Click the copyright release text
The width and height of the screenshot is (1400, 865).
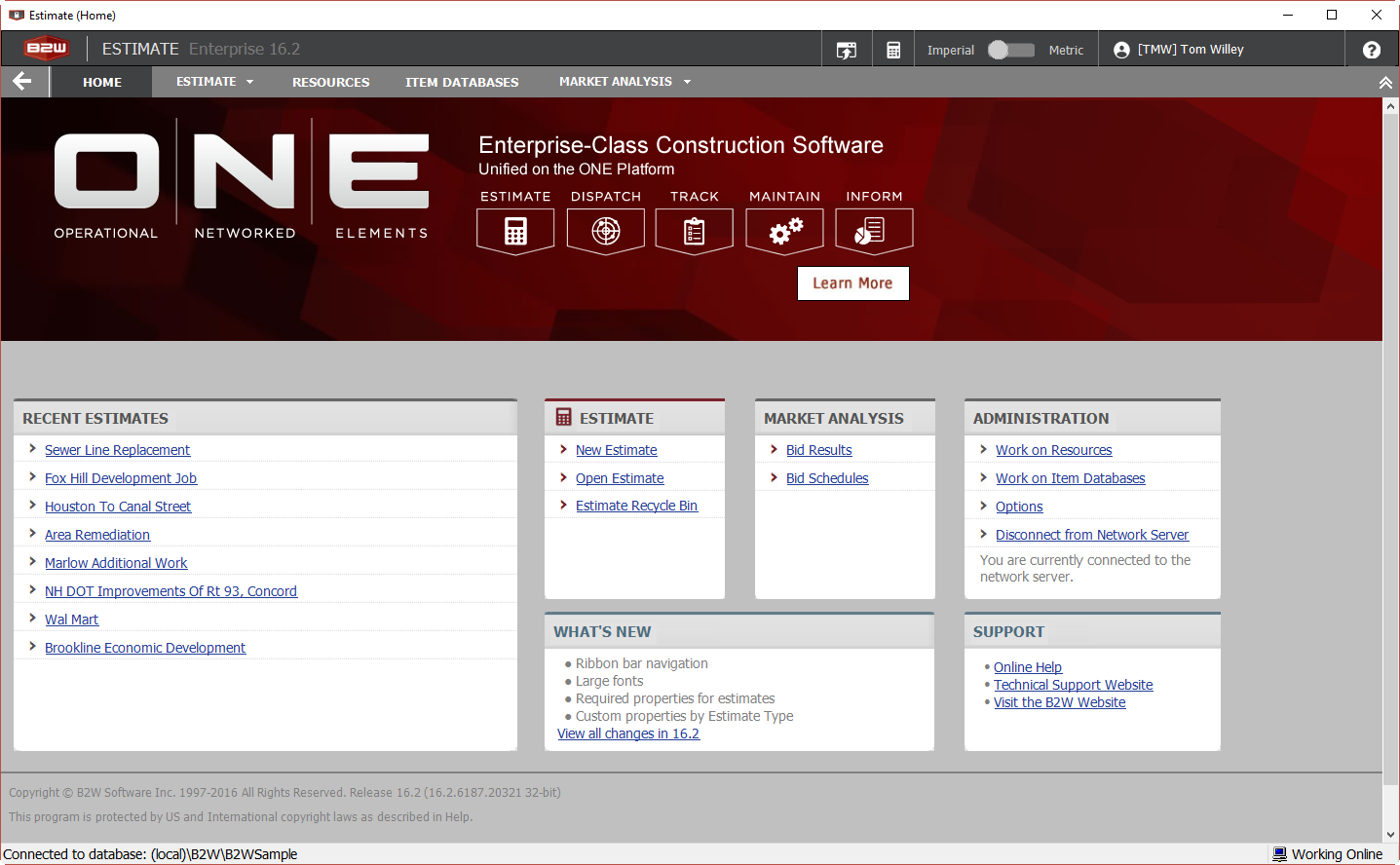(284, 793)
